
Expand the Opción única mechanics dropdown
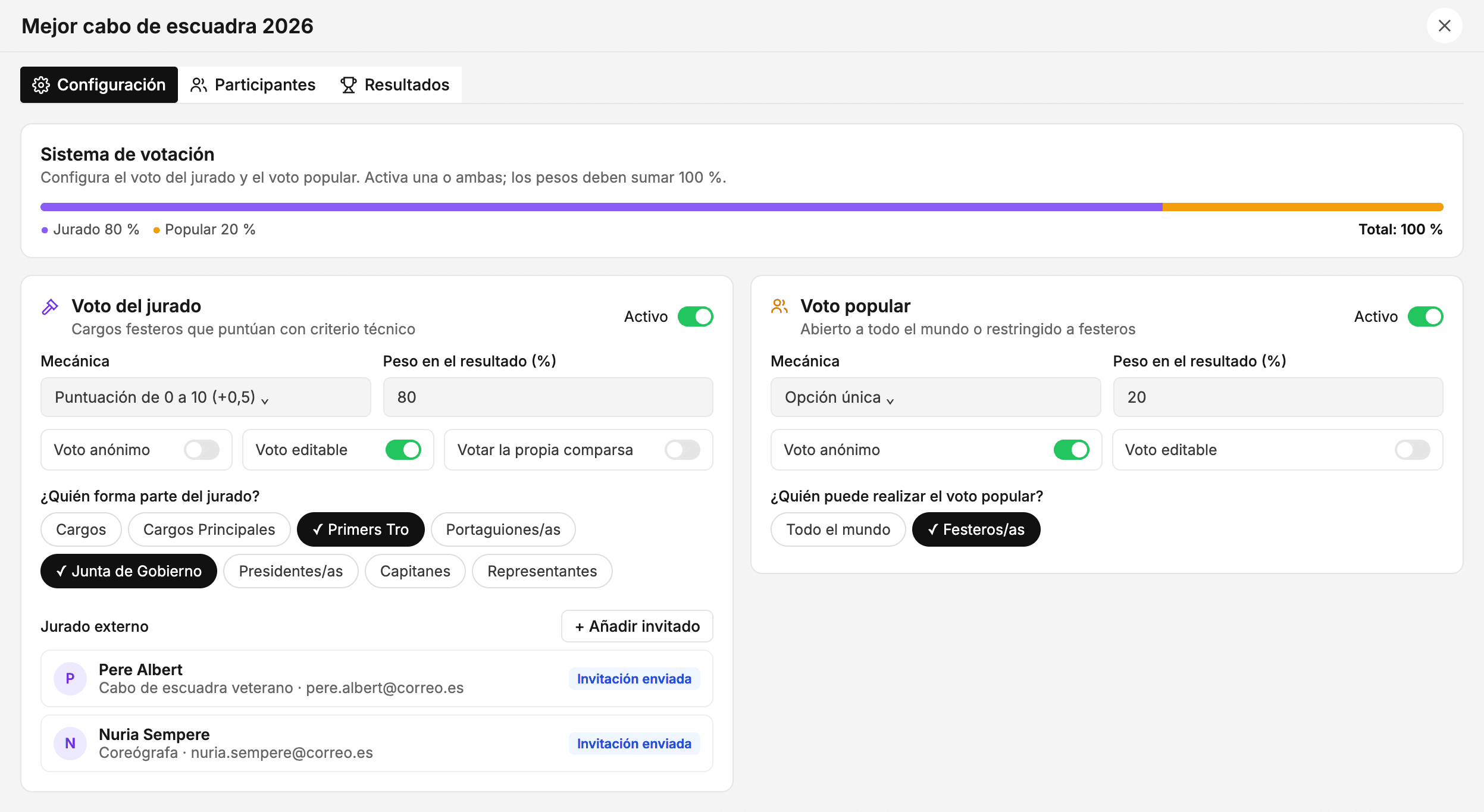click(x=935, y=397)
